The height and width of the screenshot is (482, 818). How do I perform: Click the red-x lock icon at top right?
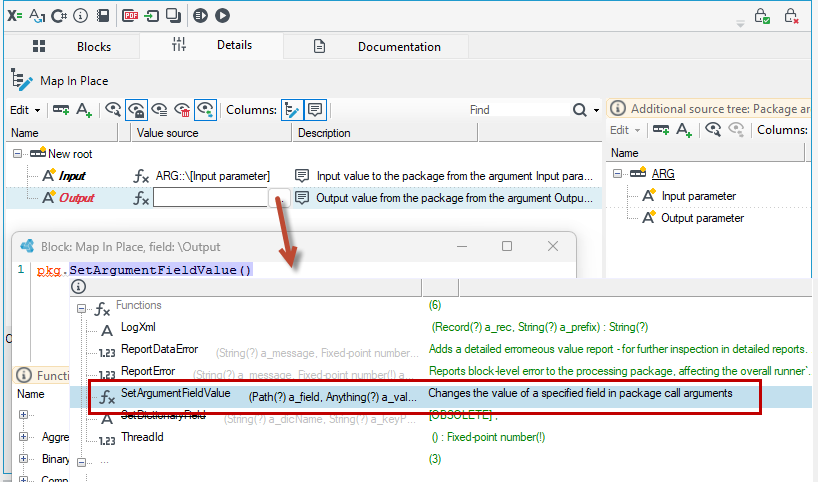(x=791, y=16)
